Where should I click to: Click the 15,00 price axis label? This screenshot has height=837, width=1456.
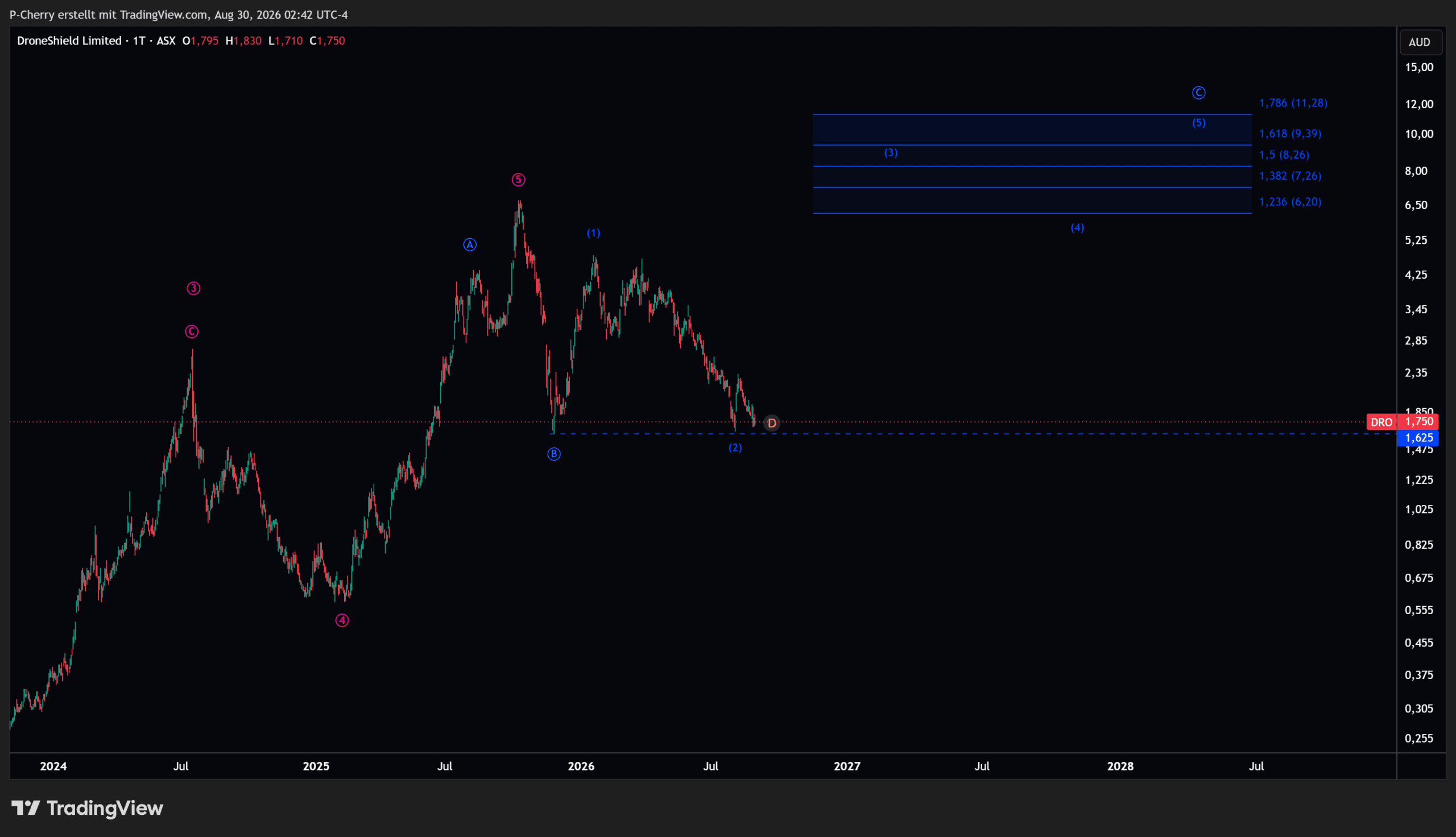(1419, 67)
